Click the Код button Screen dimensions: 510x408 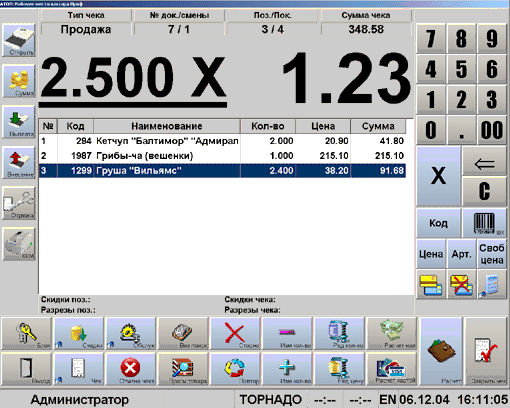438,223
